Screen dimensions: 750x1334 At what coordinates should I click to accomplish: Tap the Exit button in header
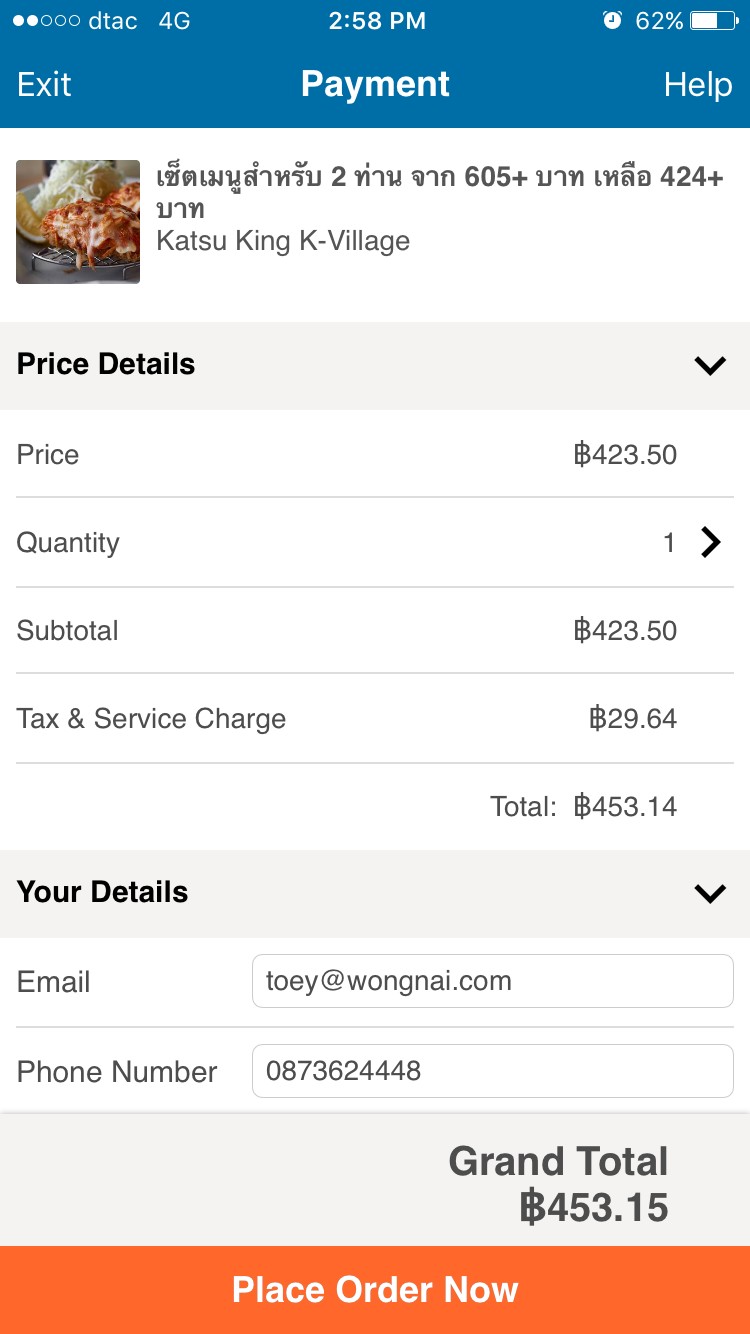coord(44,85)
